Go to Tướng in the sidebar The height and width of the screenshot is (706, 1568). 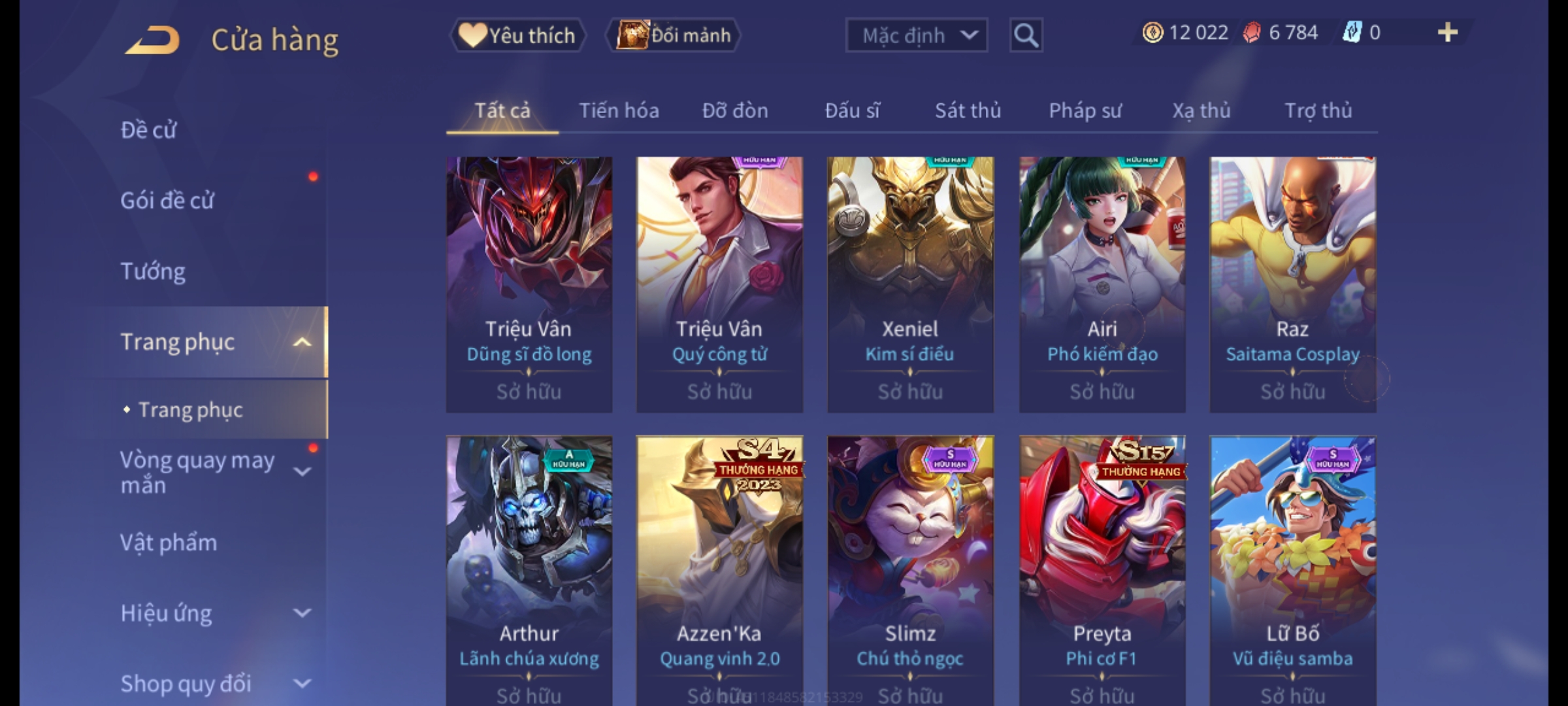(x=153, y=271)
